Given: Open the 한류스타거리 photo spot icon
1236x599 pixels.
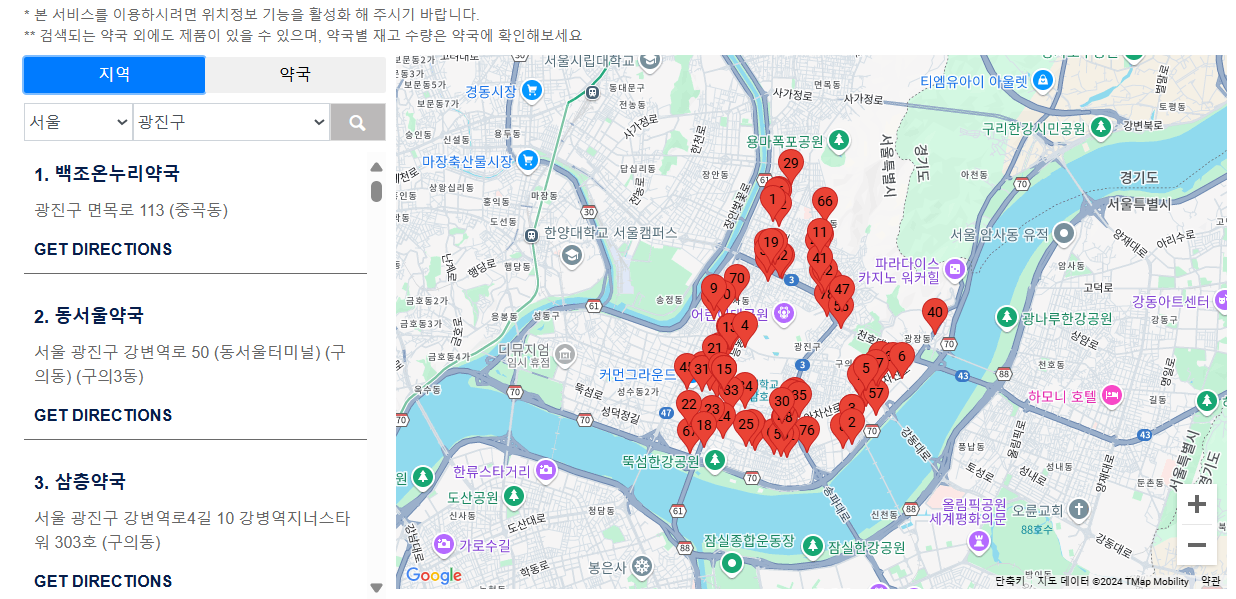Looking at the screenshot, I should pyautogui.click(x=546, y=469).
